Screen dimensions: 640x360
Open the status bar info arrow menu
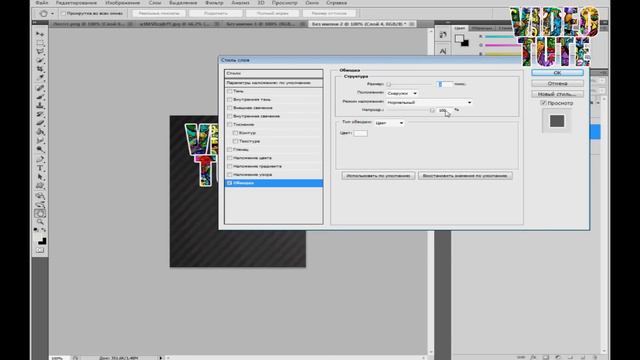click(161, 358)
